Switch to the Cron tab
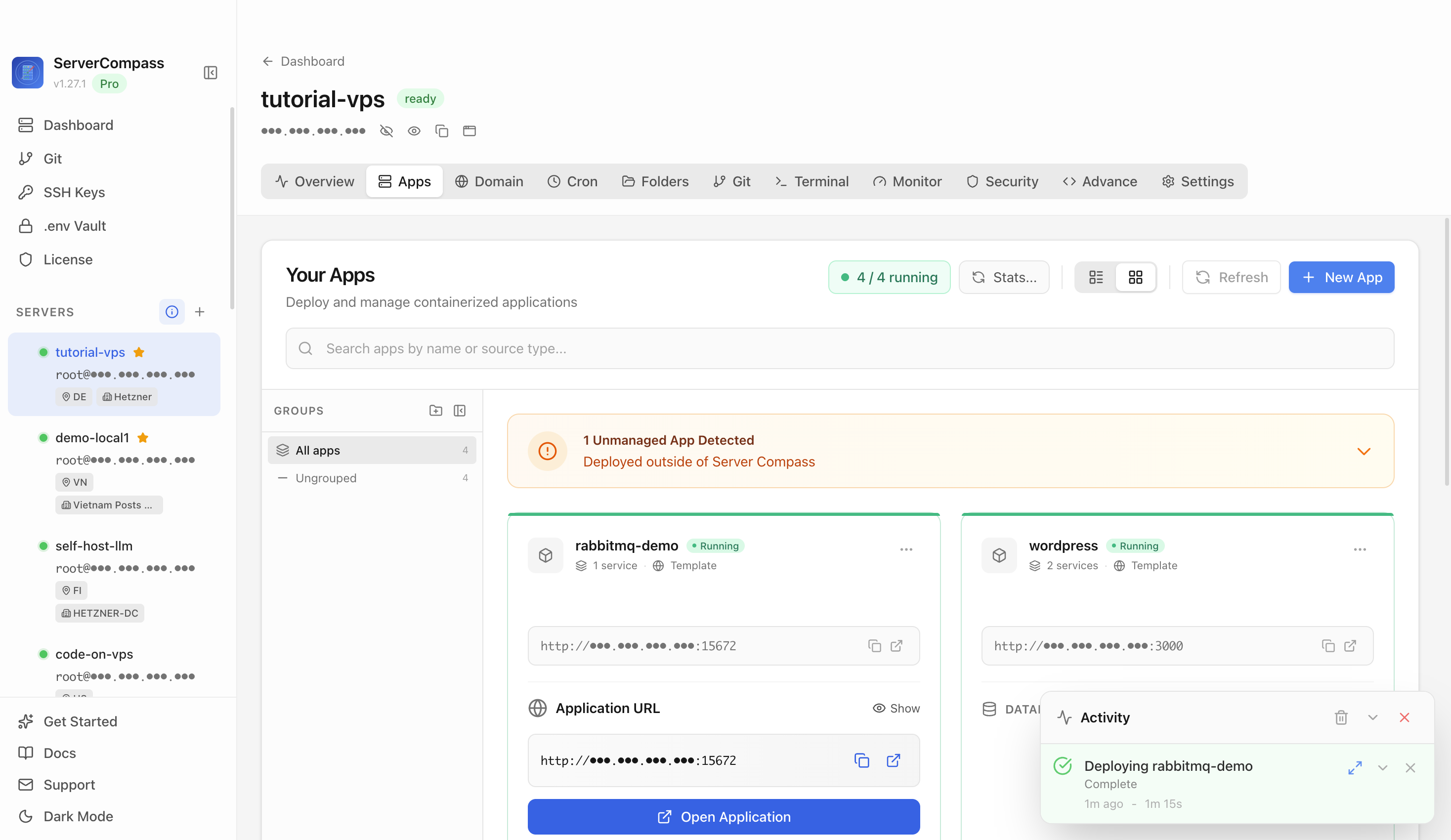 pyautogui.click(x=572, y=181)
